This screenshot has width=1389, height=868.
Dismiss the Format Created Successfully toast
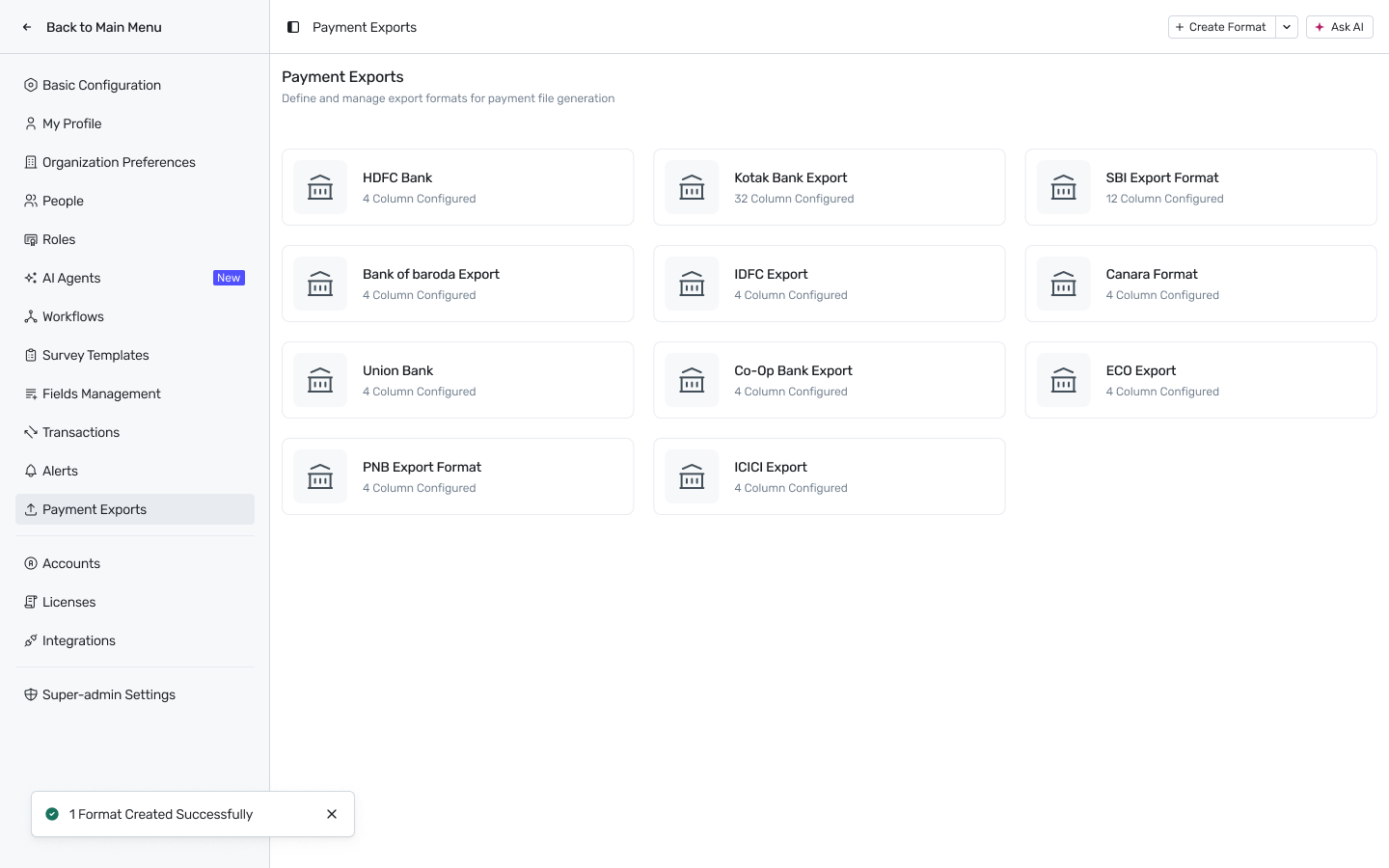click(332, 814)
